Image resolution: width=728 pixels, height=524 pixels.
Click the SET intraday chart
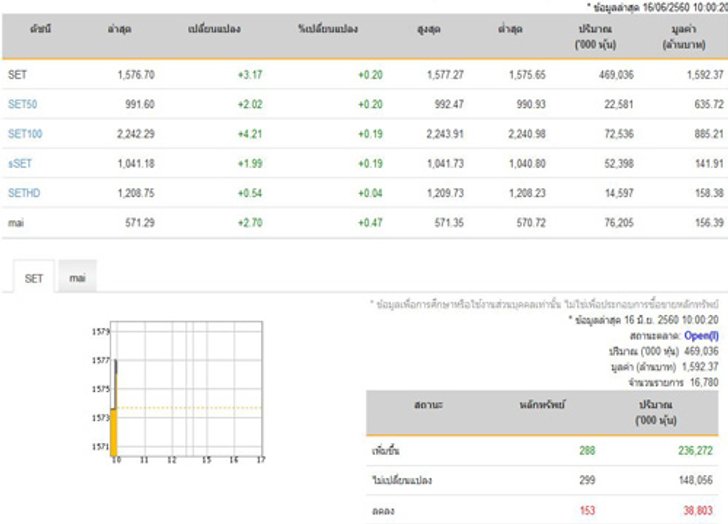[x=179, y=392]
